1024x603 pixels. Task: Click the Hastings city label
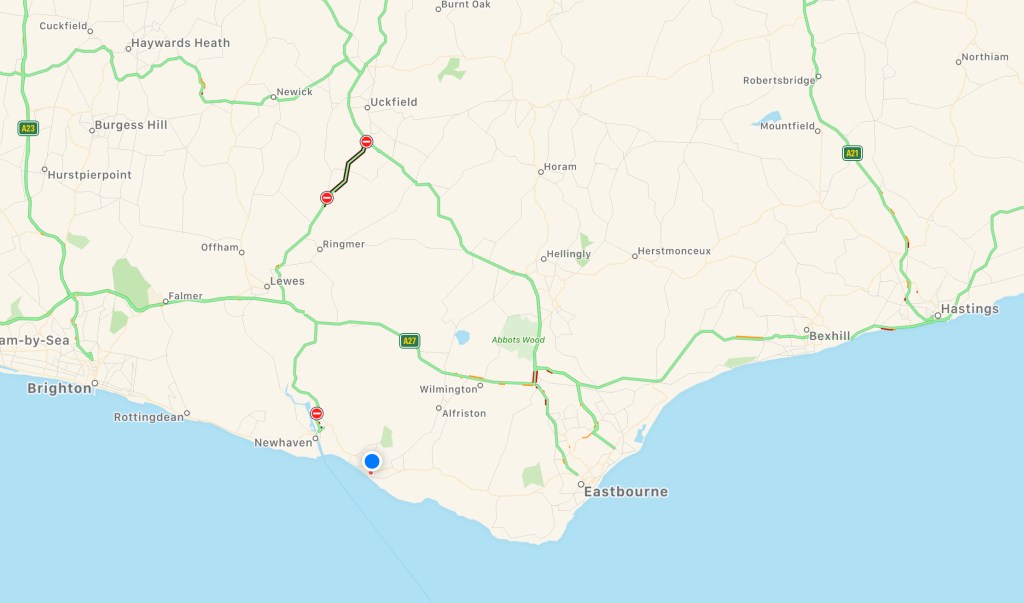coord(970,309)
